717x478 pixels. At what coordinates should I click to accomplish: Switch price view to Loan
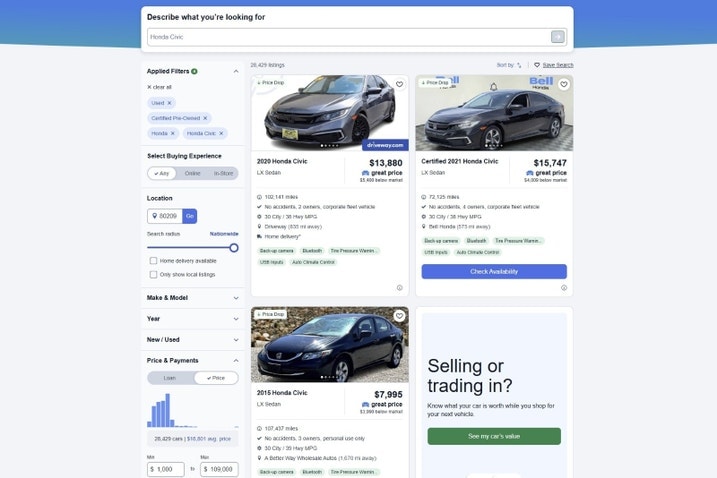click(170, 378)
